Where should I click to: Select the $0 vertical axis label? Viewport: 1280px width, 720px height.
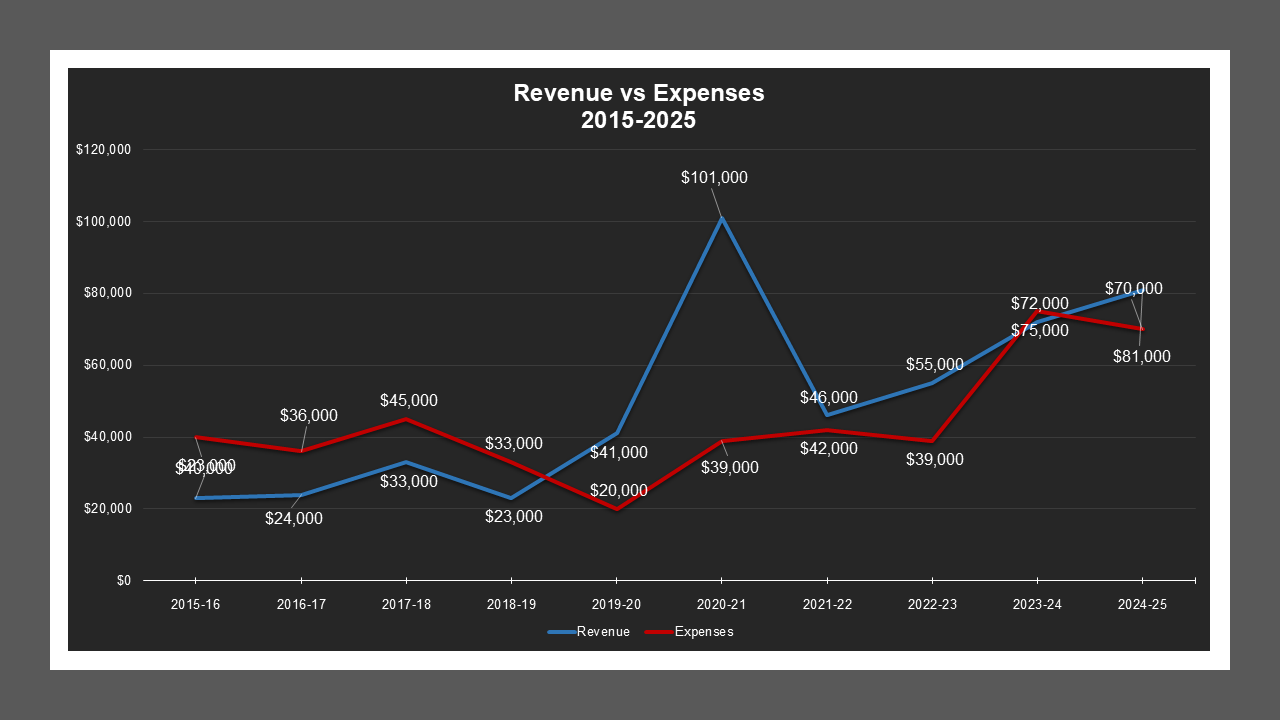(123, 581)
